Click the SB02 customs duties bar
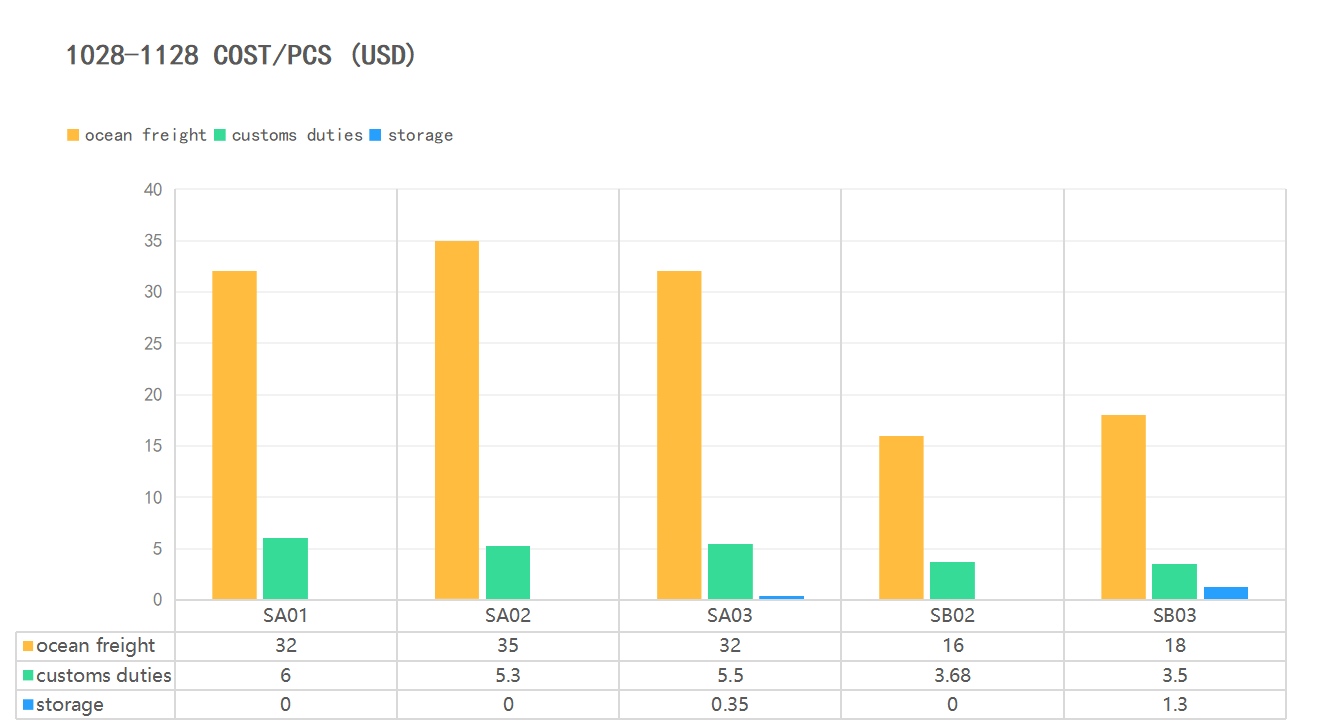The height and width of the screenshot is (725, 1324). [952, 581]
